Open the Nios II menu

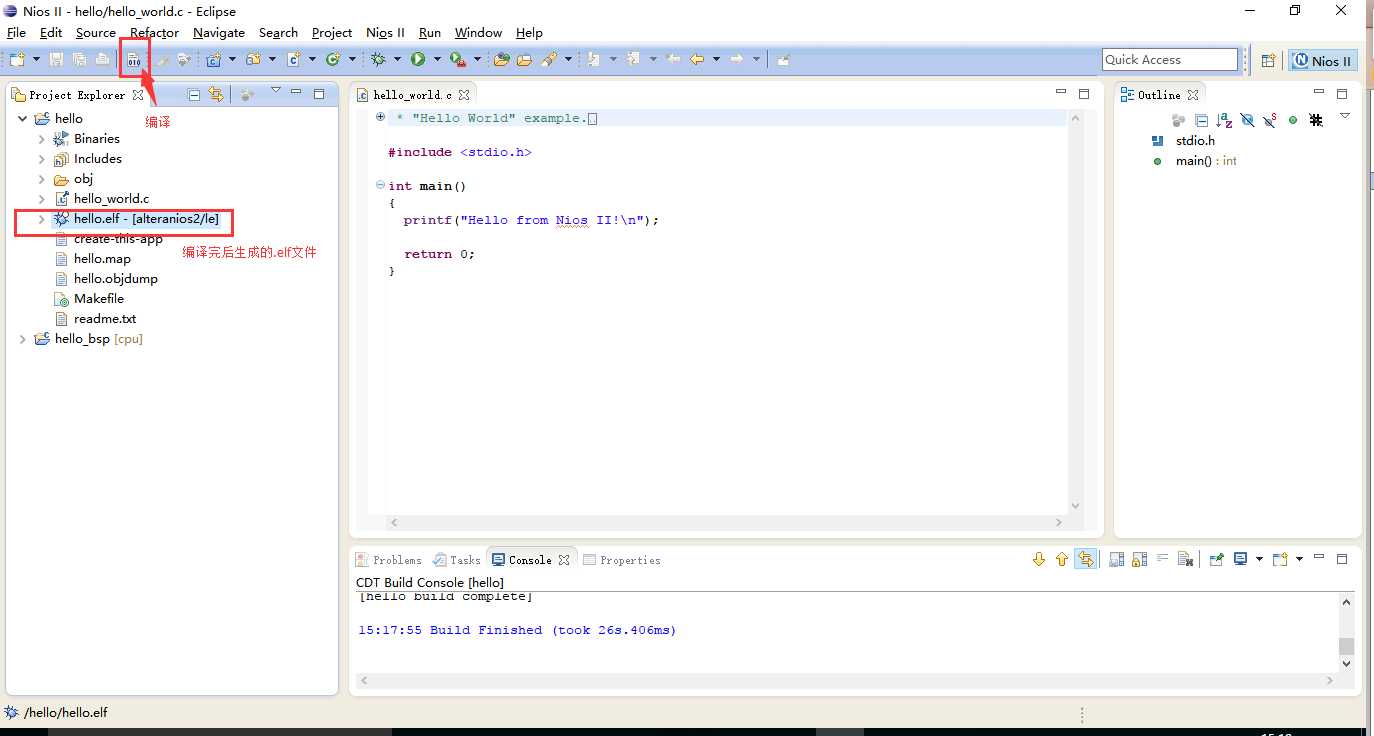385,33
